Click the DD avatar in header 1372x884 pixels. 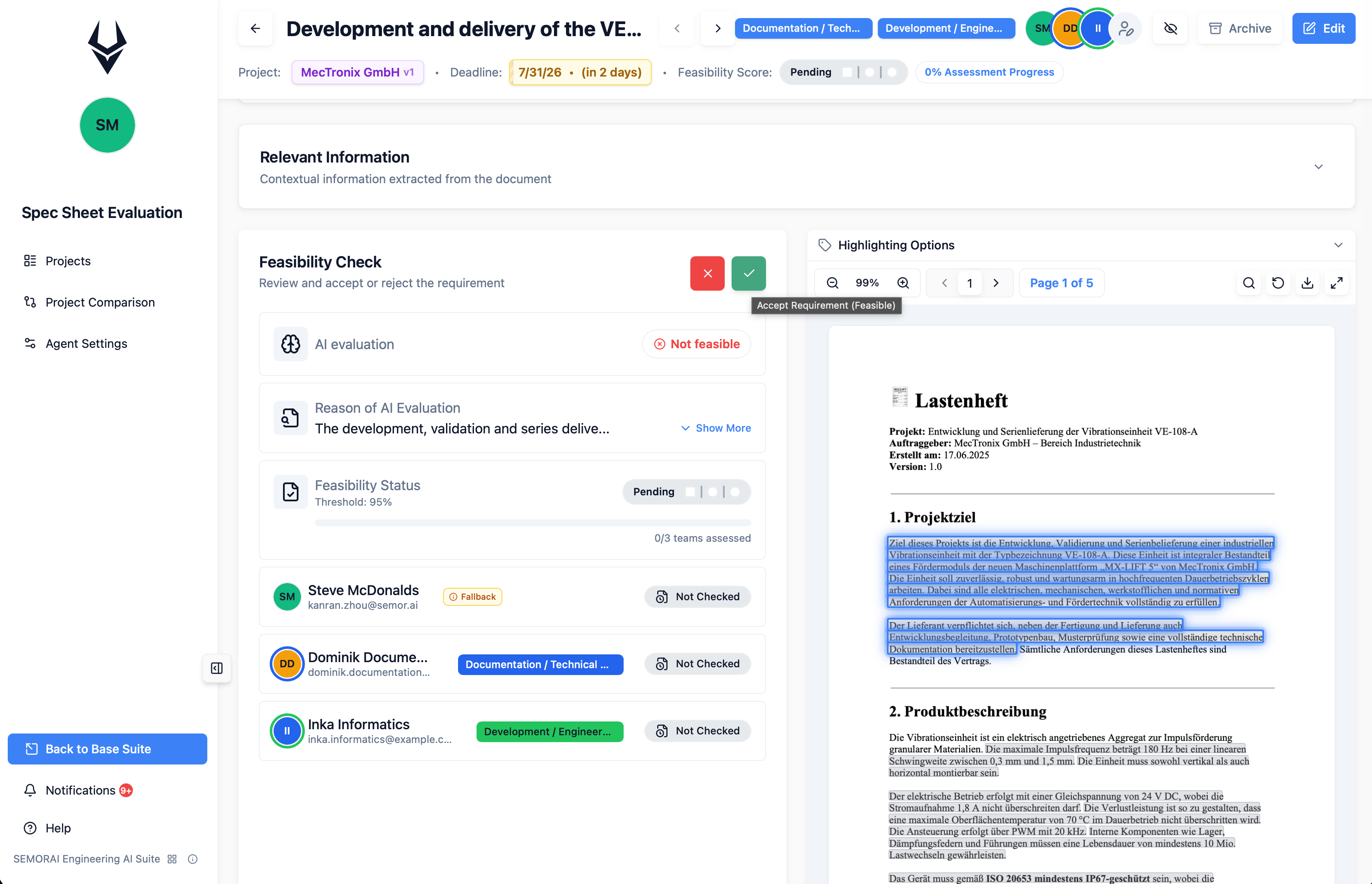pos(1070,28)
